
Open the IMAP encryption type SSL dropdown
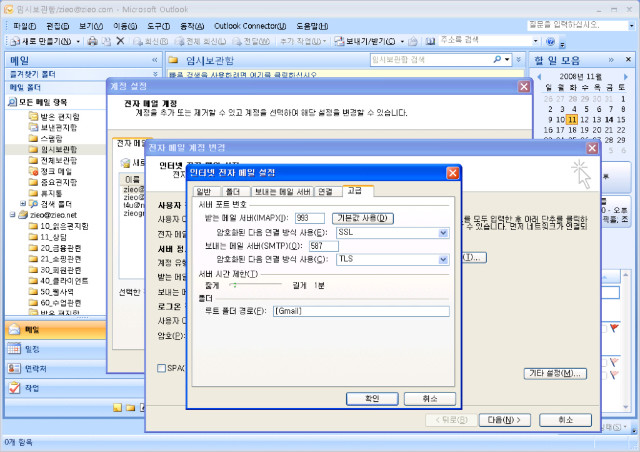pyautogui.click(x=443, y=233)
